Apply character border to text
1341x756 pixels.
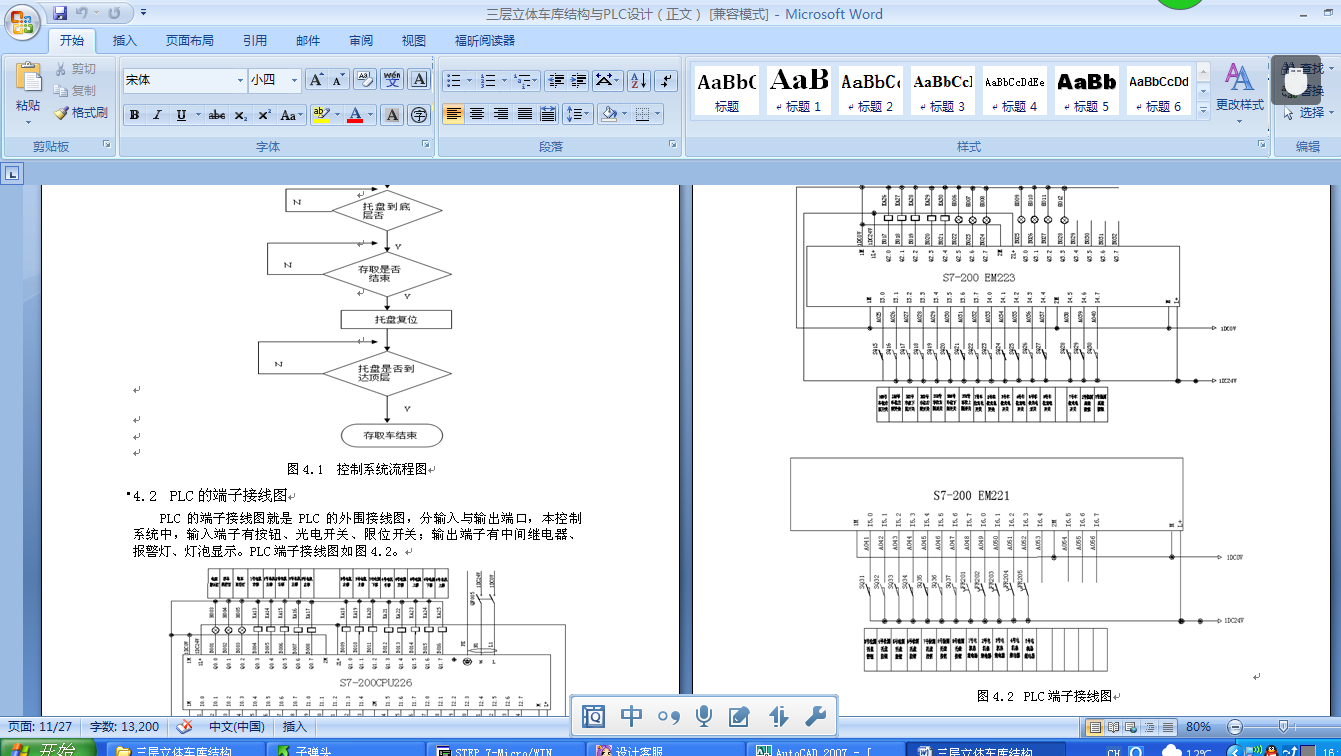point(420,80)
